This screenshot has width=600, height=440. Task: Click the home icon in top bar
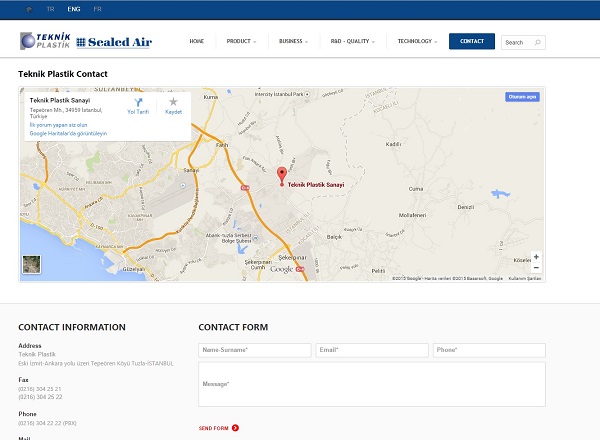(x=29, y=9)
